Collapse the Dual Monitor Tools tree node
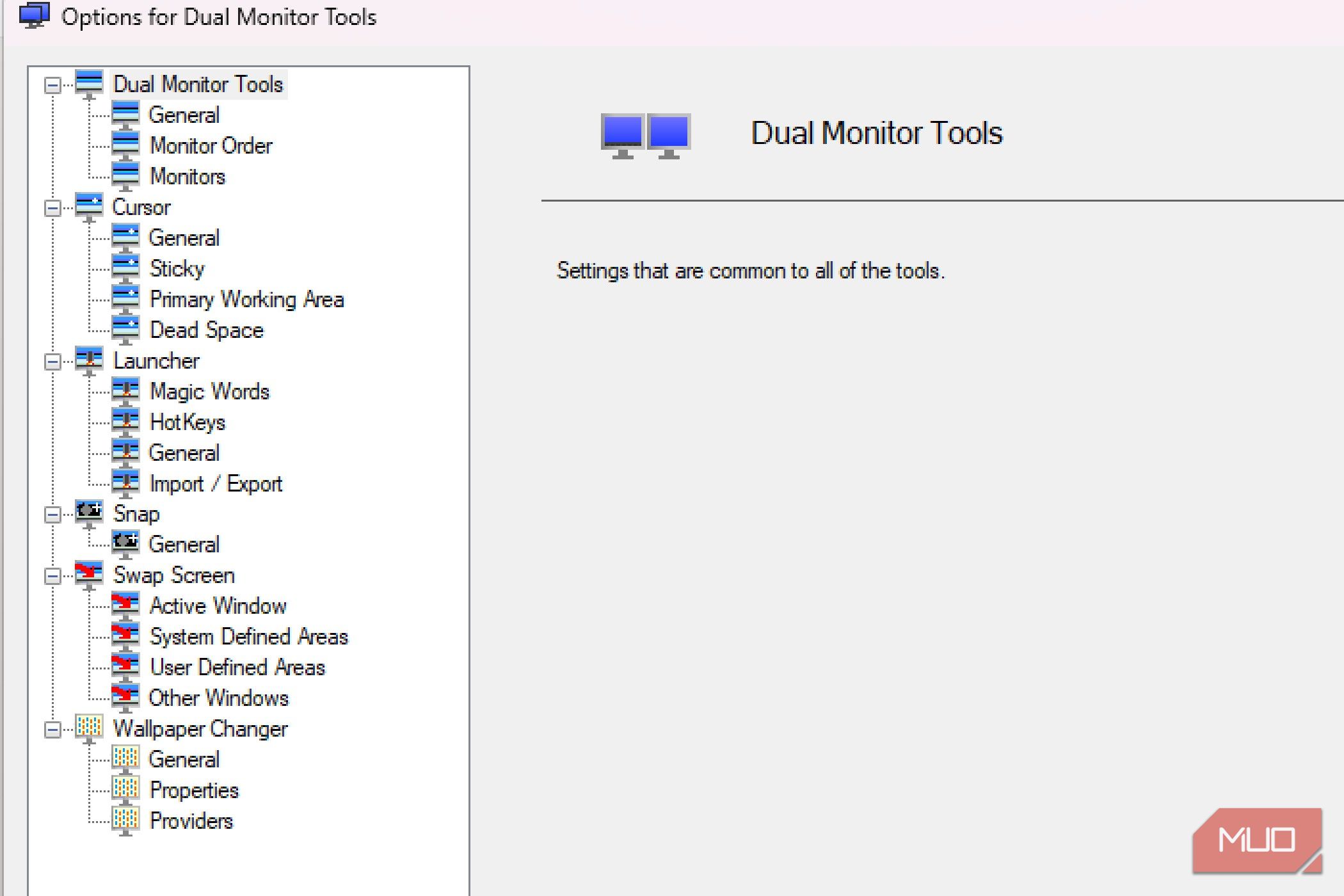Viewport: 1344px width, 896px height. [52, 85]
